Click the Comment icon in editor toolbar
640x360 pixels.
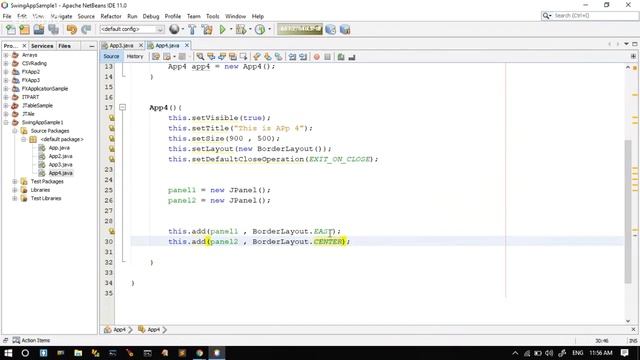(341, 57)
